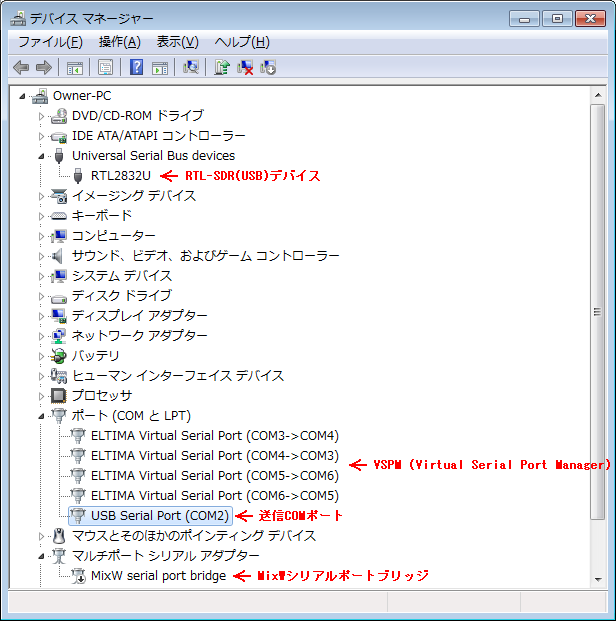The width and height of the screenshot is (616, 621).
Task: Expand the ヒューマン インターフェイス デバイス category
Action: pyautogui.click(x=41, y=376)
